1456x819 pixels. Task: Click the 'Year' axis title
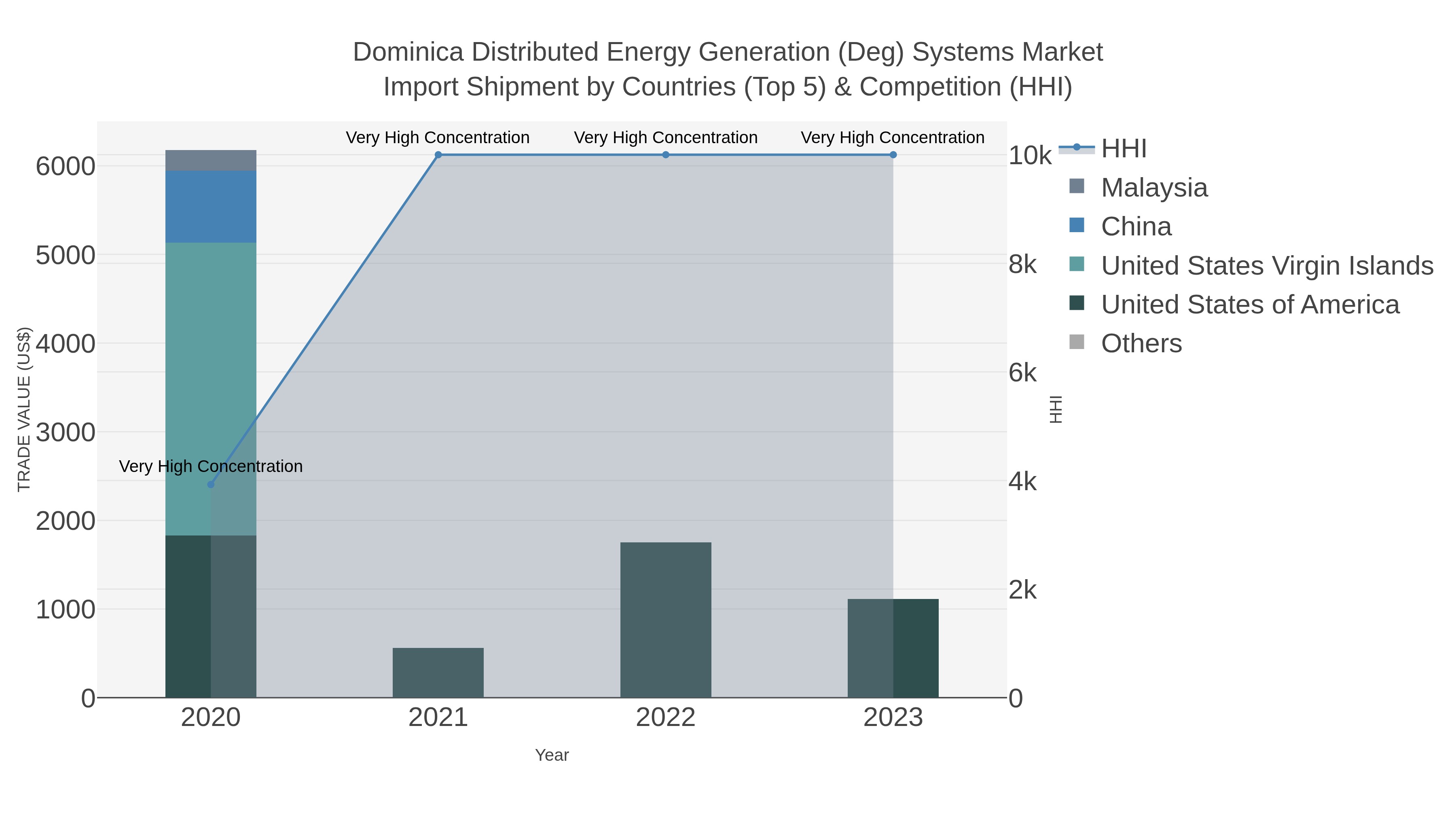click(552, 755)
